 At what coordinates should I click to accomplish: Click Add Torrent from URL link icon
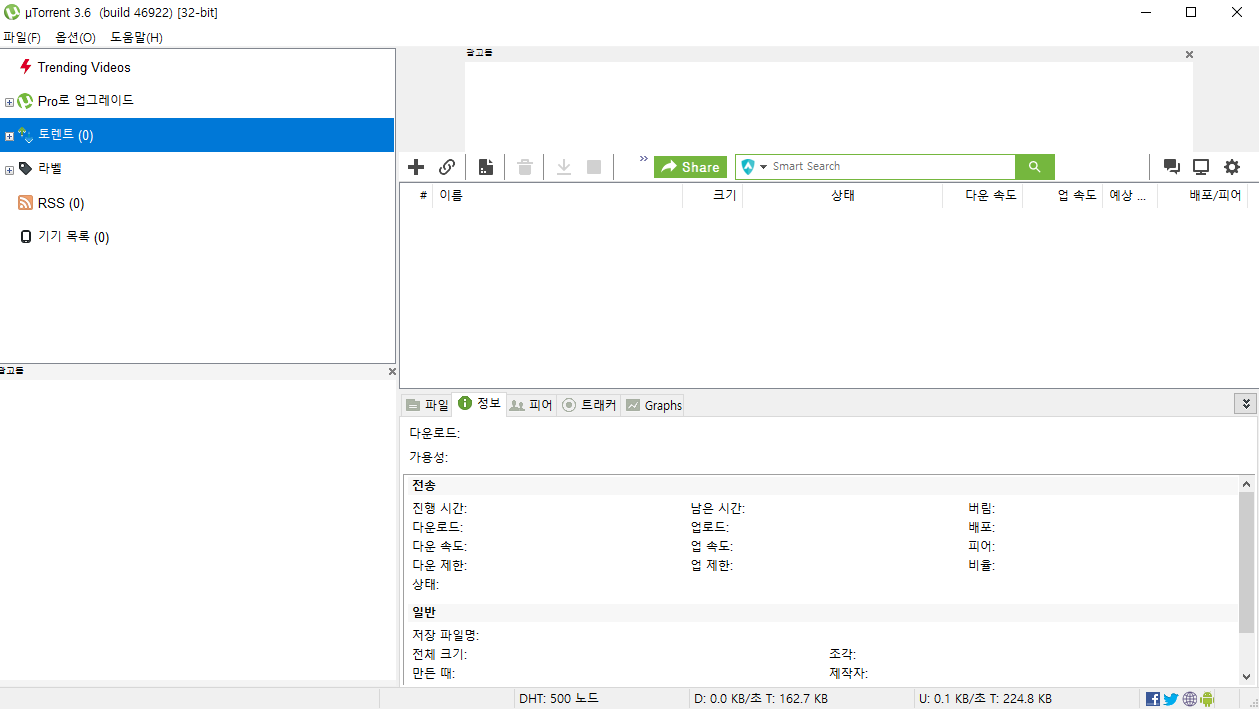[447, 167]
